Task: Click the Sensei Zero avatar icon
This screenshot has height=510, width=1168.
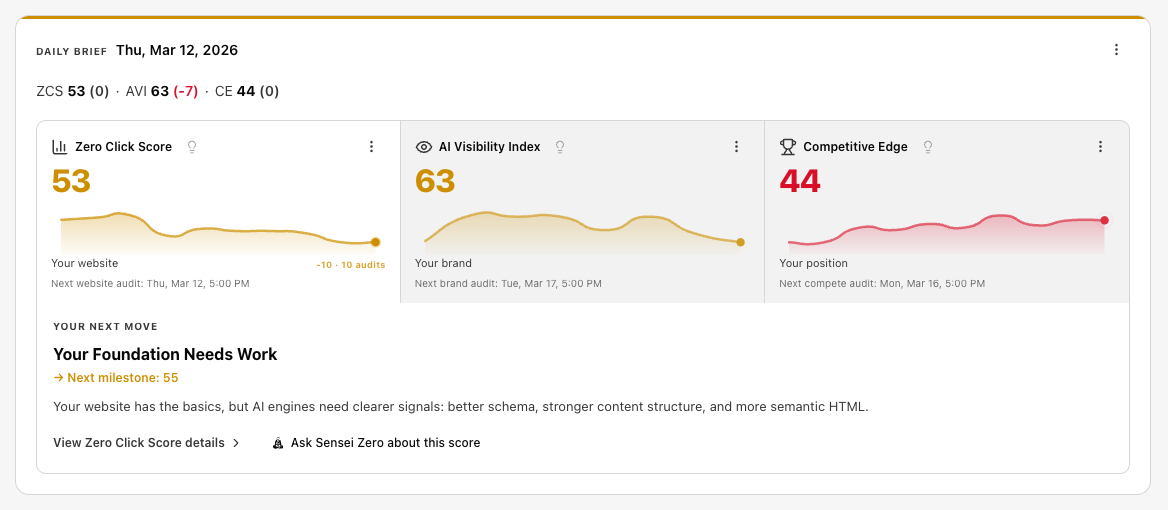Action: click(x=278, y=443)
